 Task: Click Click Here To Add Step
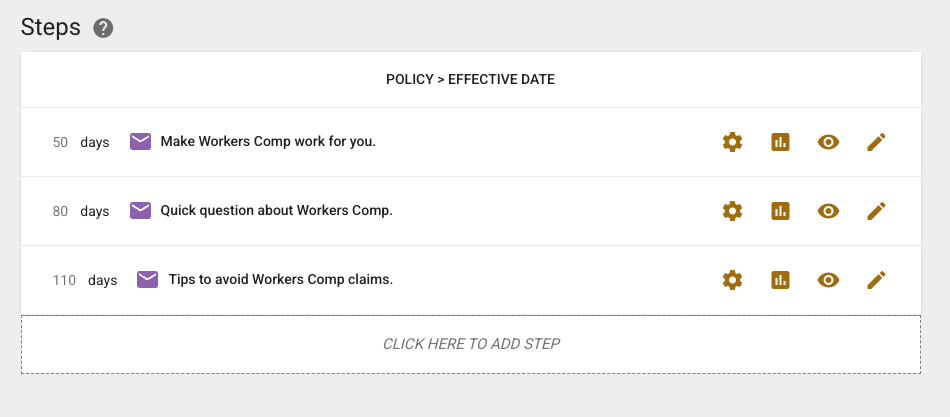point(471,344)
